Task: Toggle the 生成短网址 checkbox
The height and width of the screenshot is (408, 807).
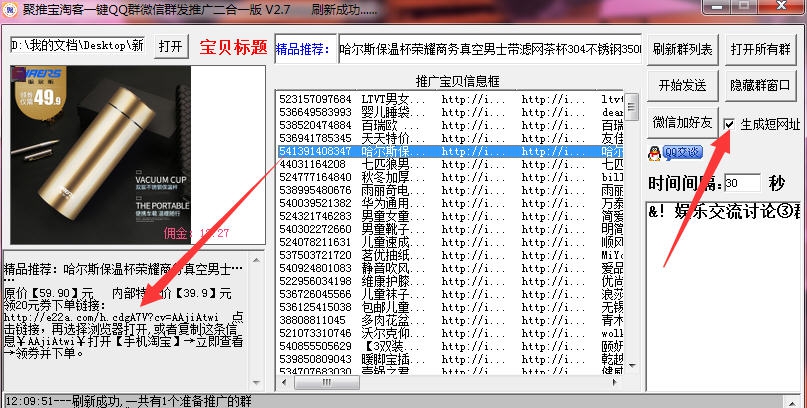Action: pos(729,124)
